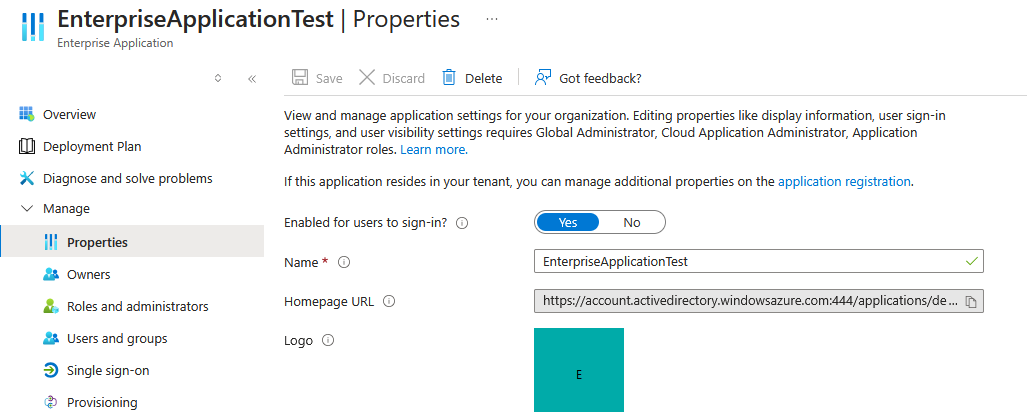Click the Homepage URL field
The width and height of the screenshot is (1027, 412).
click(x=758, y=301)
